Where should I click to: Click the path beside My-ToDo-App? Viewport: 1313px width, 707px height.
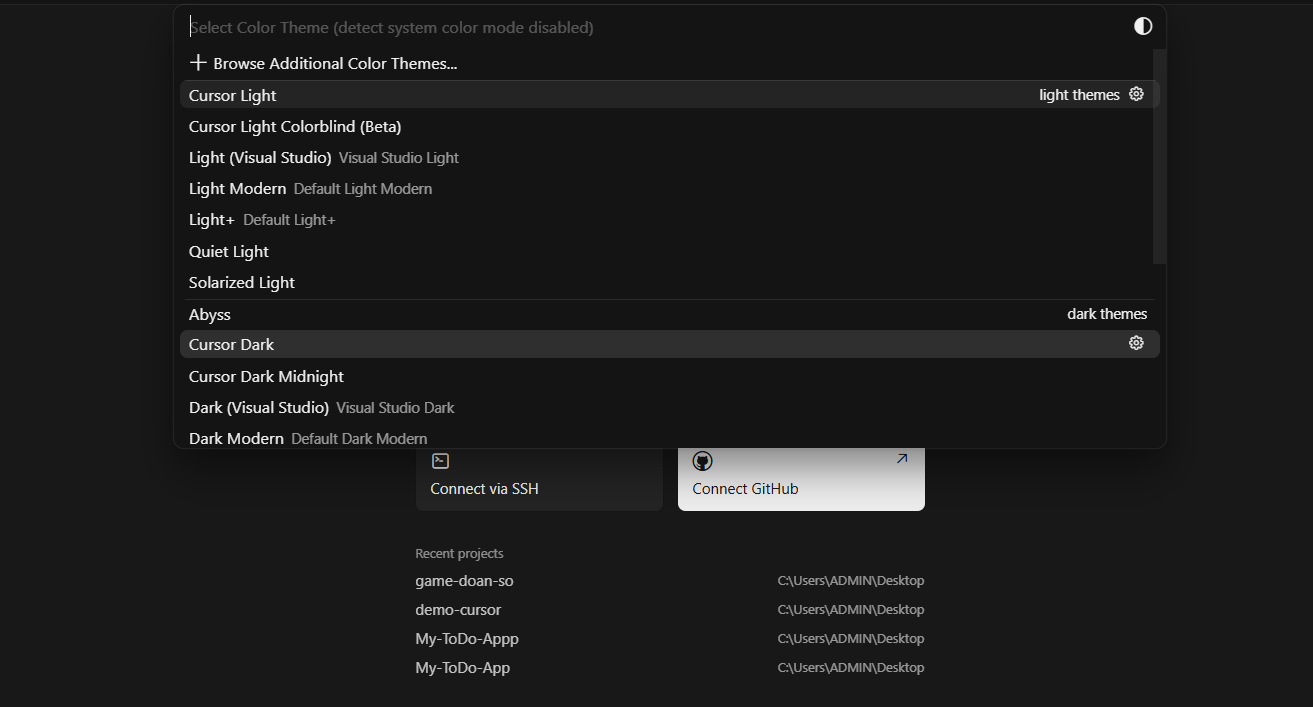[851, 667]
